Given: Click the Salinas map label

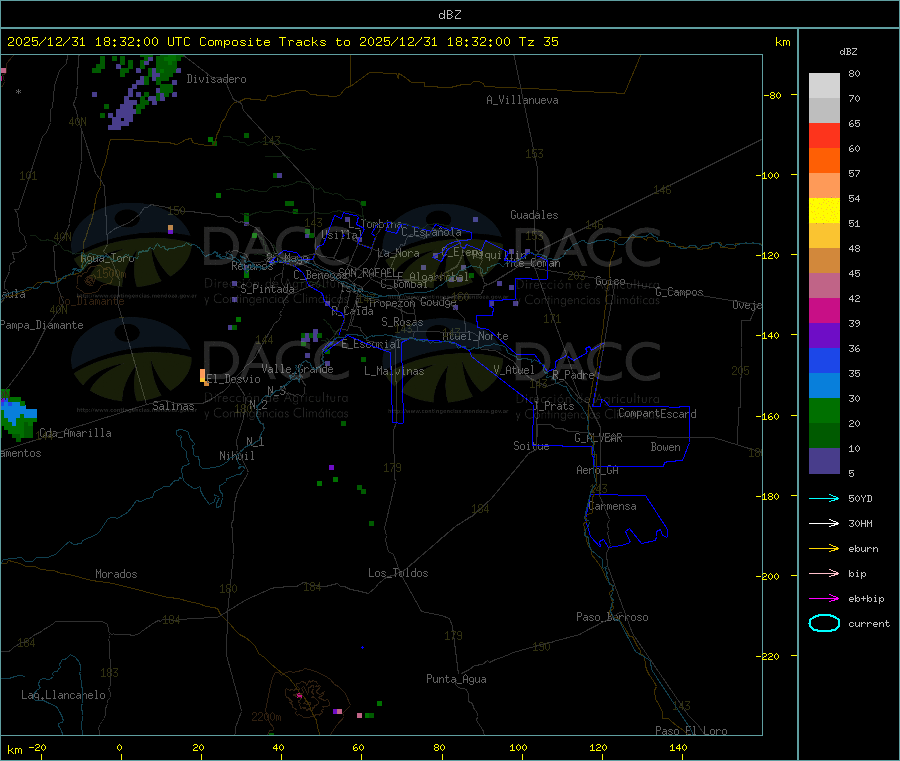Looking at the screenshot, I should tap(173, 406).
